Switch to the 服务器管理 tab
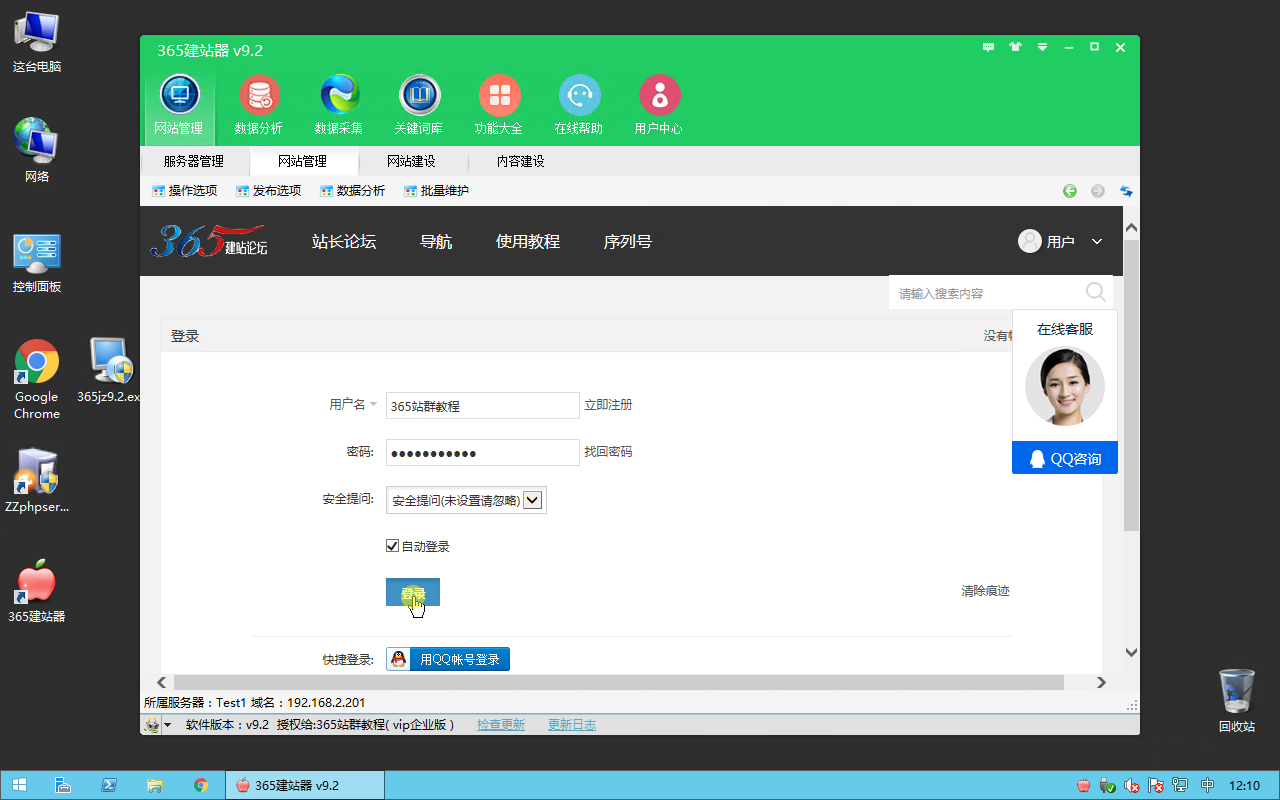The image size is (1280, 800). [x=194, y=161]
